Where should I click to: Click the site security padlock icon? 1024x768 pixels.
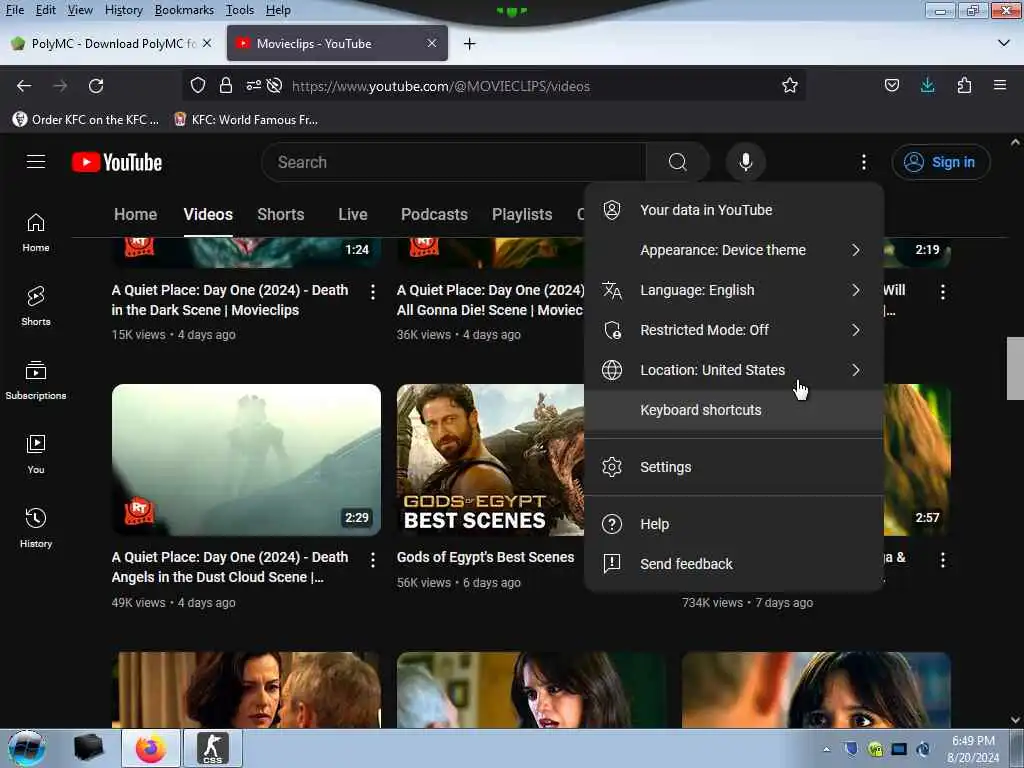[x=226, y=86]
